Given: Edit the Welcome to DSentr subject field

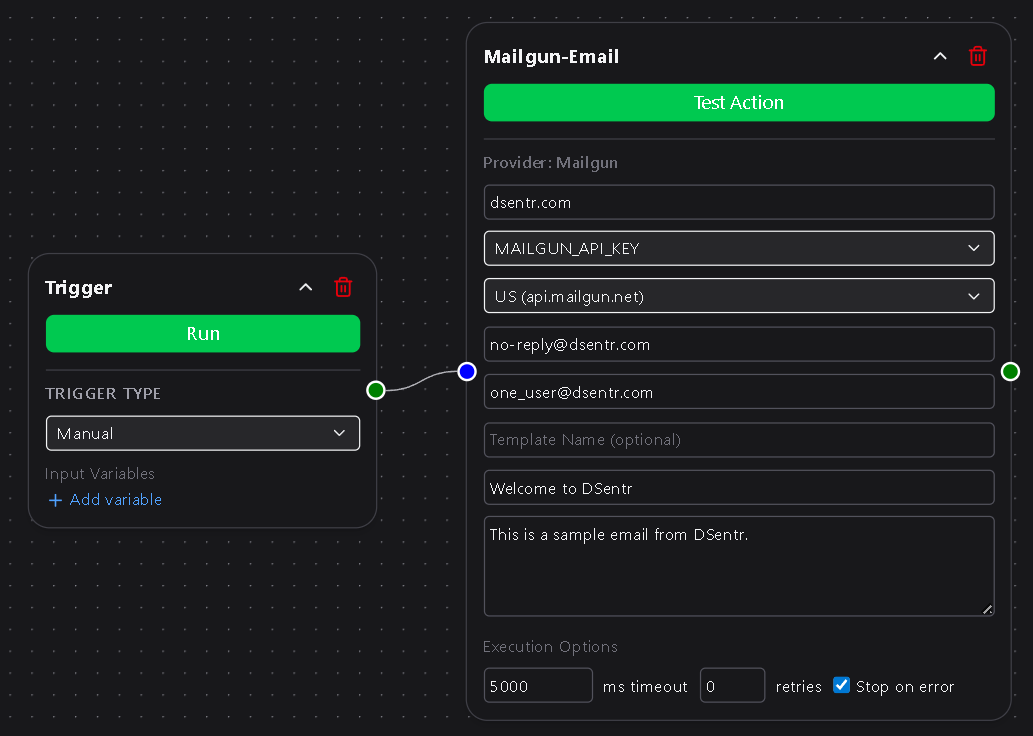Looking at the screenshot, I should coord(739,488).
